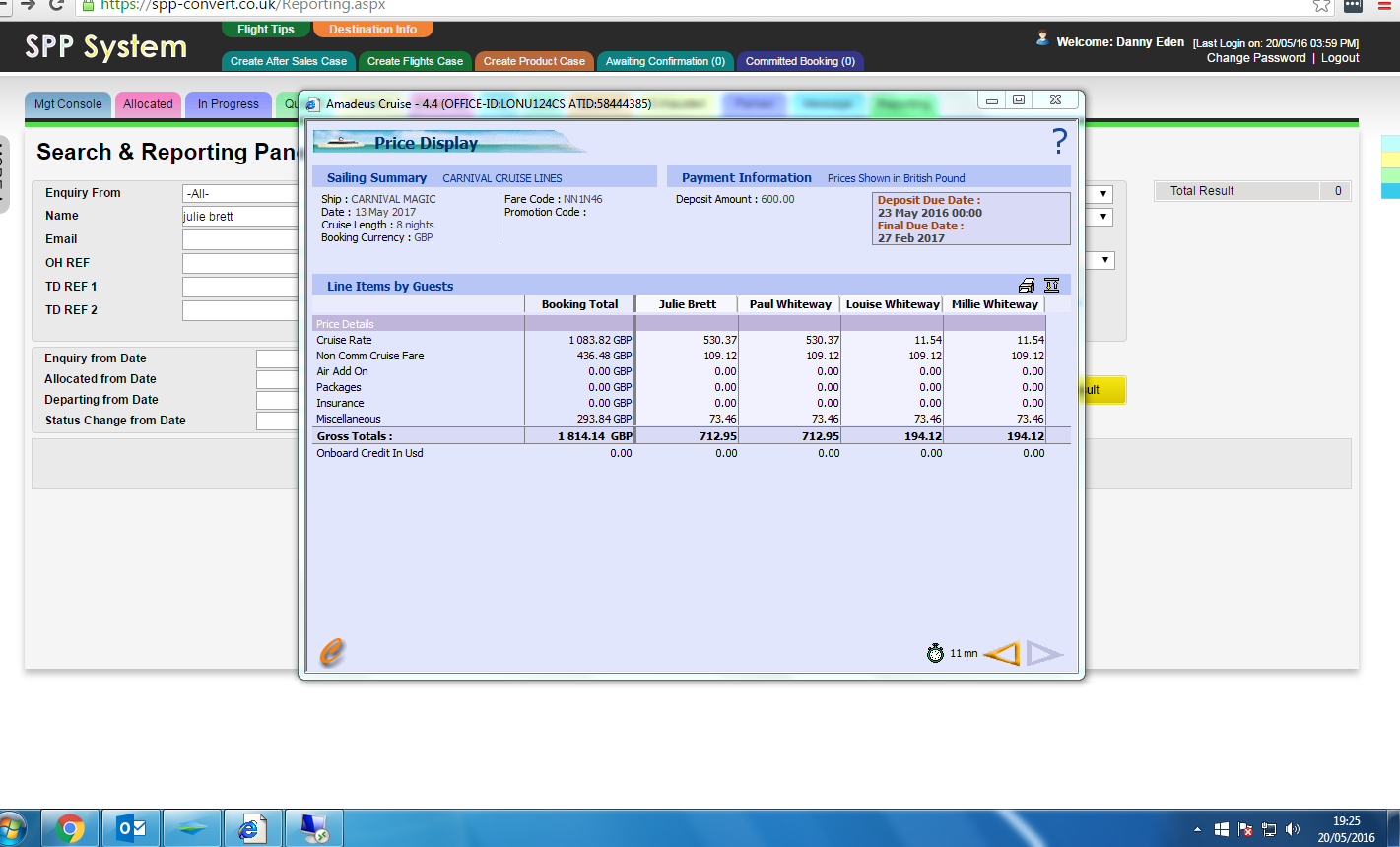Switch to the Mgt Console tab
The height and width of the screenshot is (847, 1400).
(68, 104)
